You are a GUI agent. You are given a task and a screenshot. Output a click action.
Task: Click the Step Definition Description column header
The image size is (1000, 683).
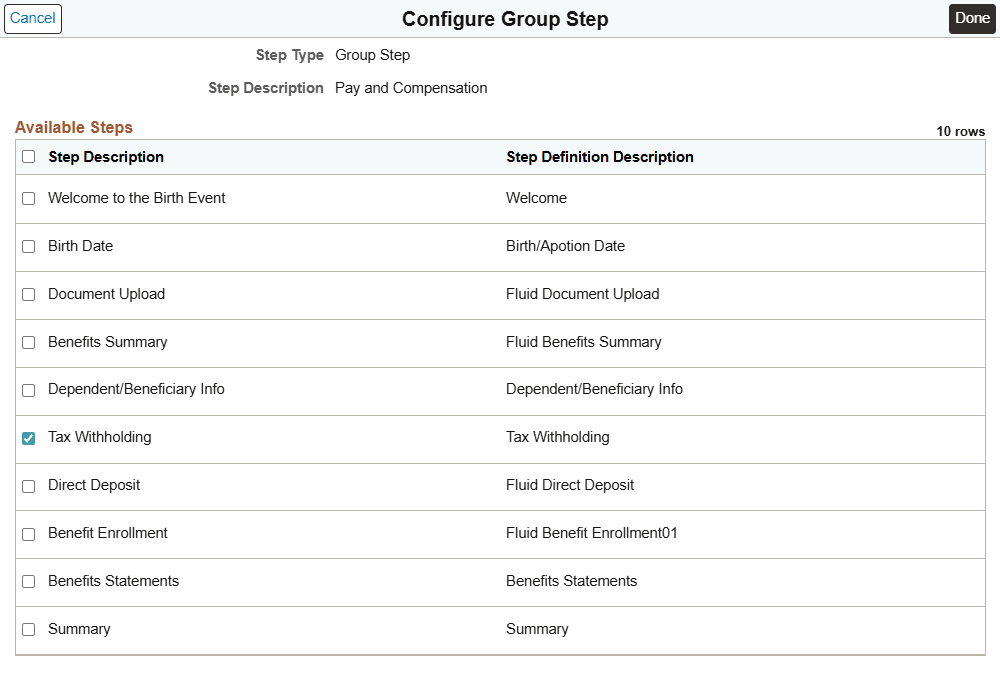click(598, 157)
